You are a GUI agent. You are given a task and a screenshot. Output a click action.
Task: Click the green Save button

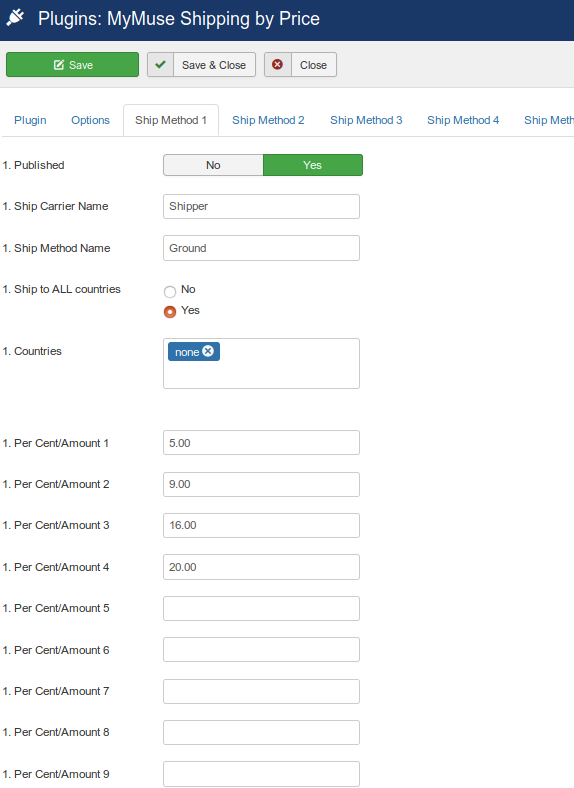click(x=72, y=65)
